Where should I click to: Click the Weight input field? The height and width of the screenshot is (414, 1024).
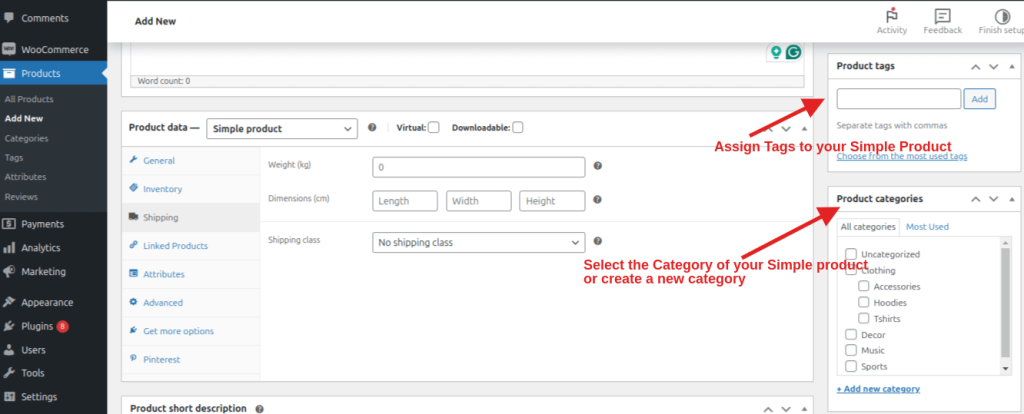click(x=479, y=167)
